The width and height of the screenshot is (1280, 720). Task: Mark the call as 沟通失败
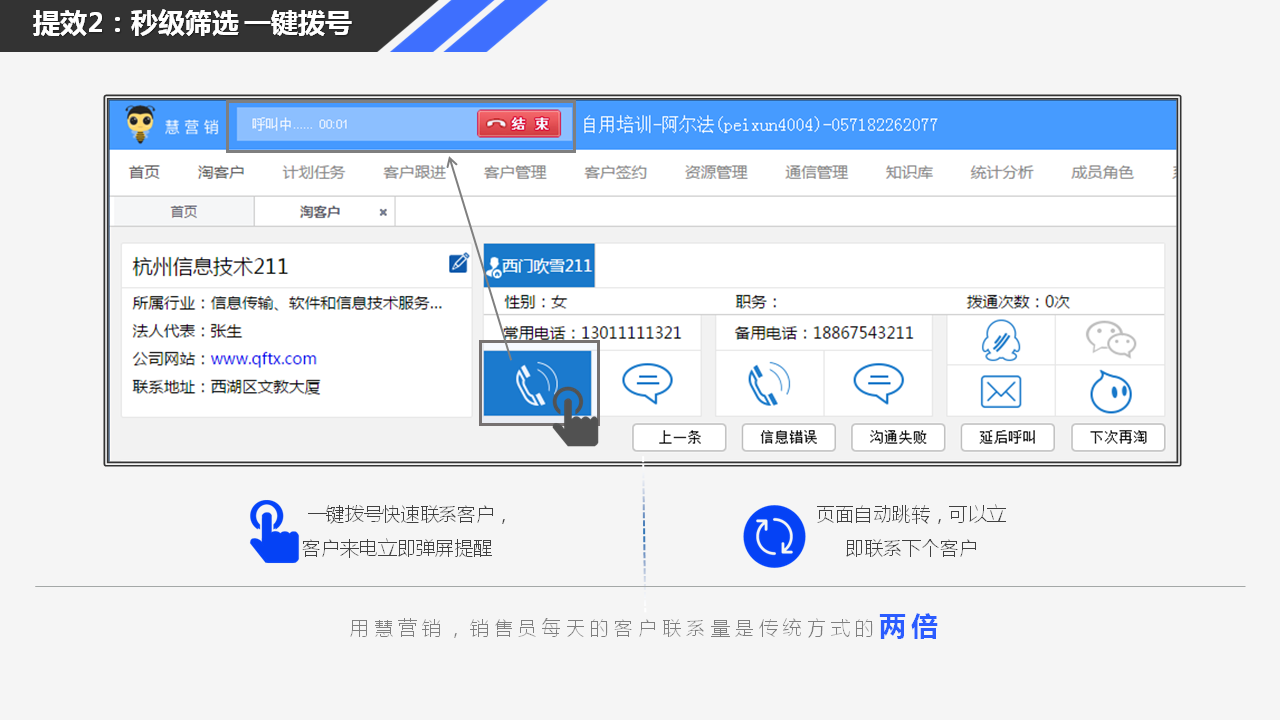click(898, 438)
